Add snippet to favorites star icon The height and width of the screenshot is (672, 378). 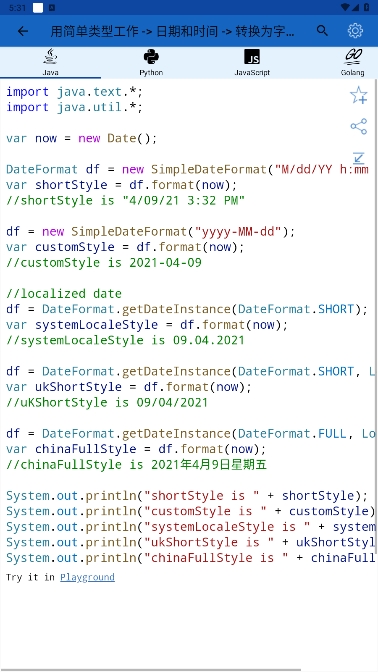[x=359, y=96]
